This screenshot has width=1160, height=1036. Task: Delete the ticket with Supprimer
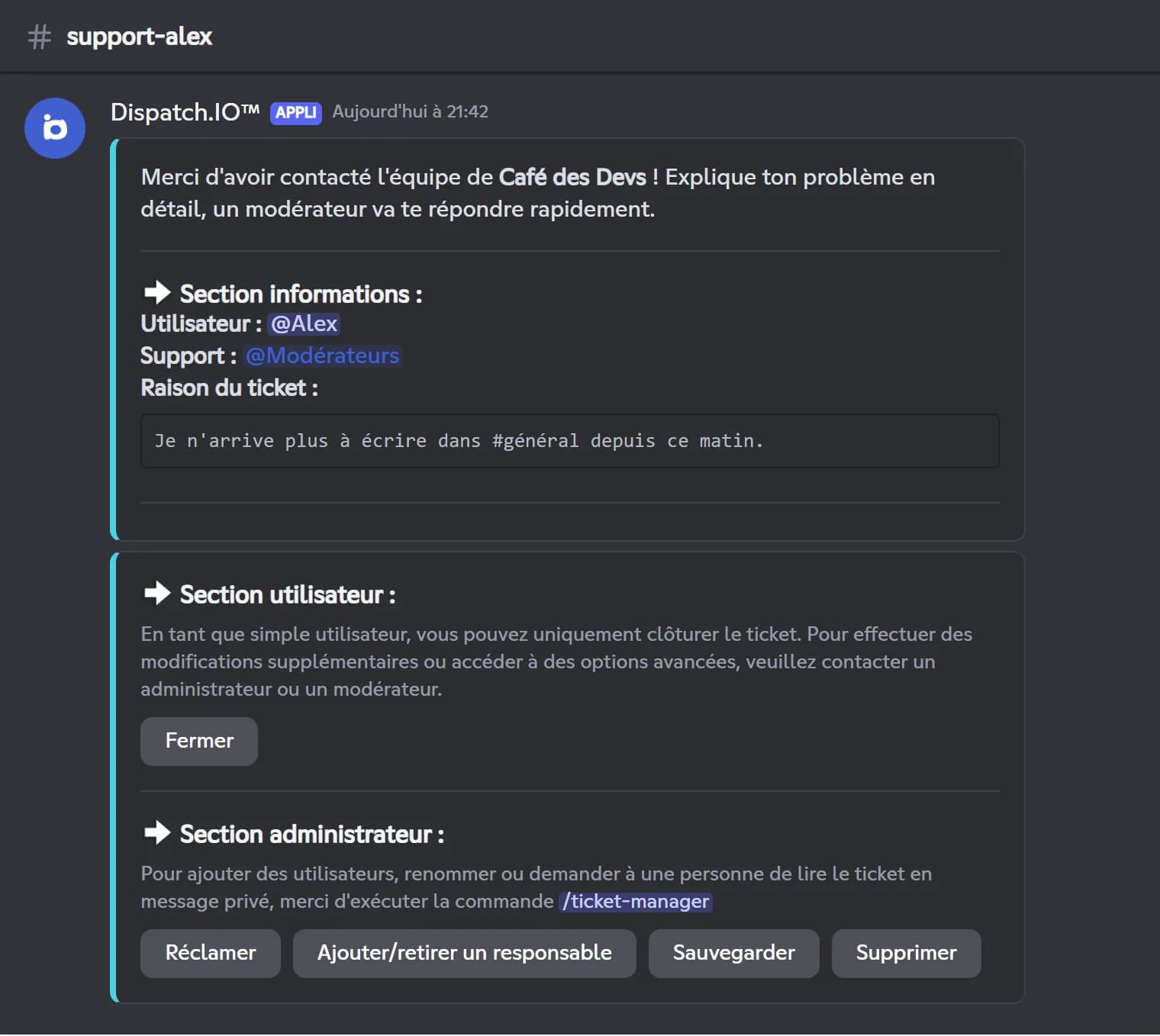pyautogui.click(x=907, y=953)
